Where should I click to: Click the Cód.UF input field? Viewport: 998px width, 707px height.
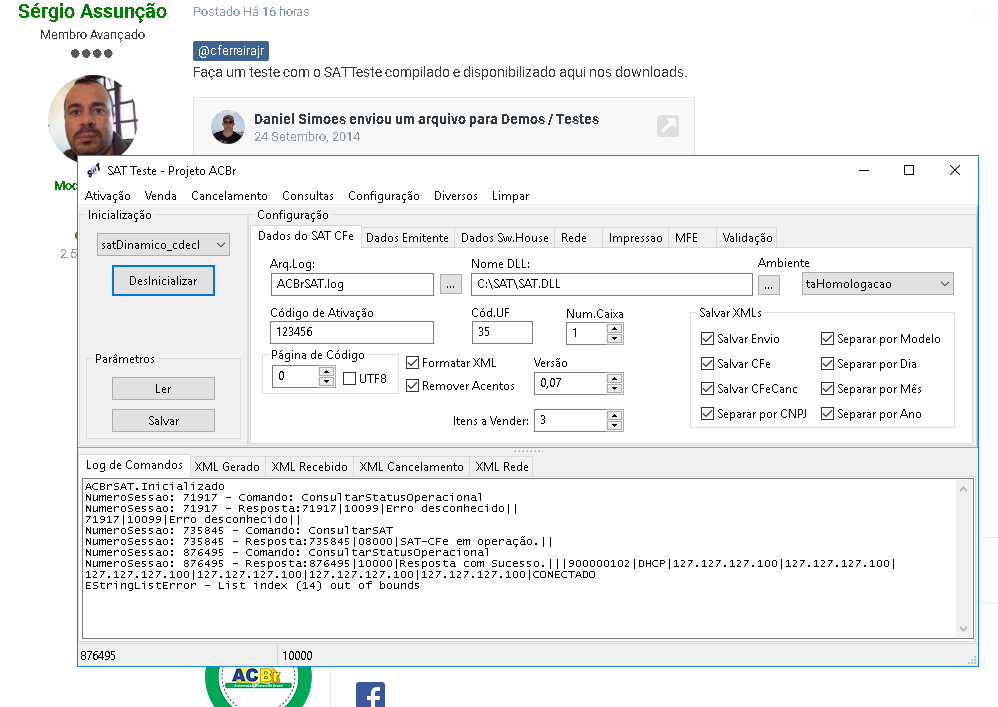click(502, 332)
